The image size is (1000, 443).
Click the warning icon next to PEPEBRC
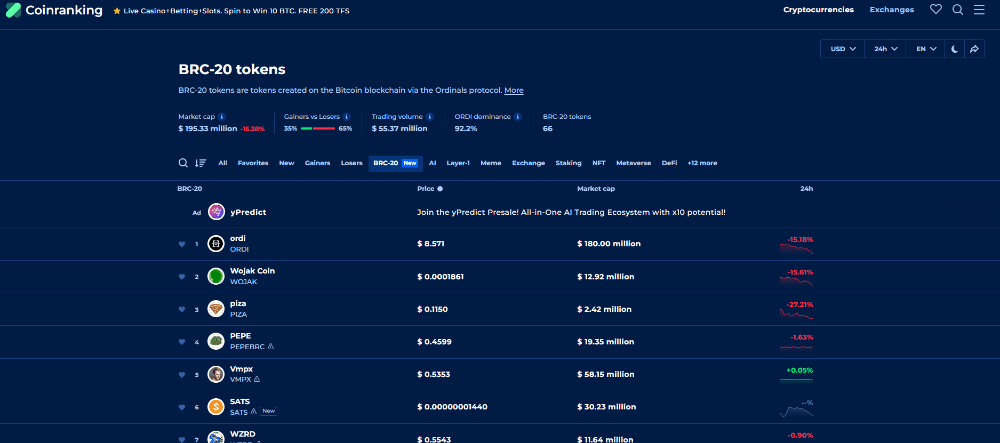270,347
